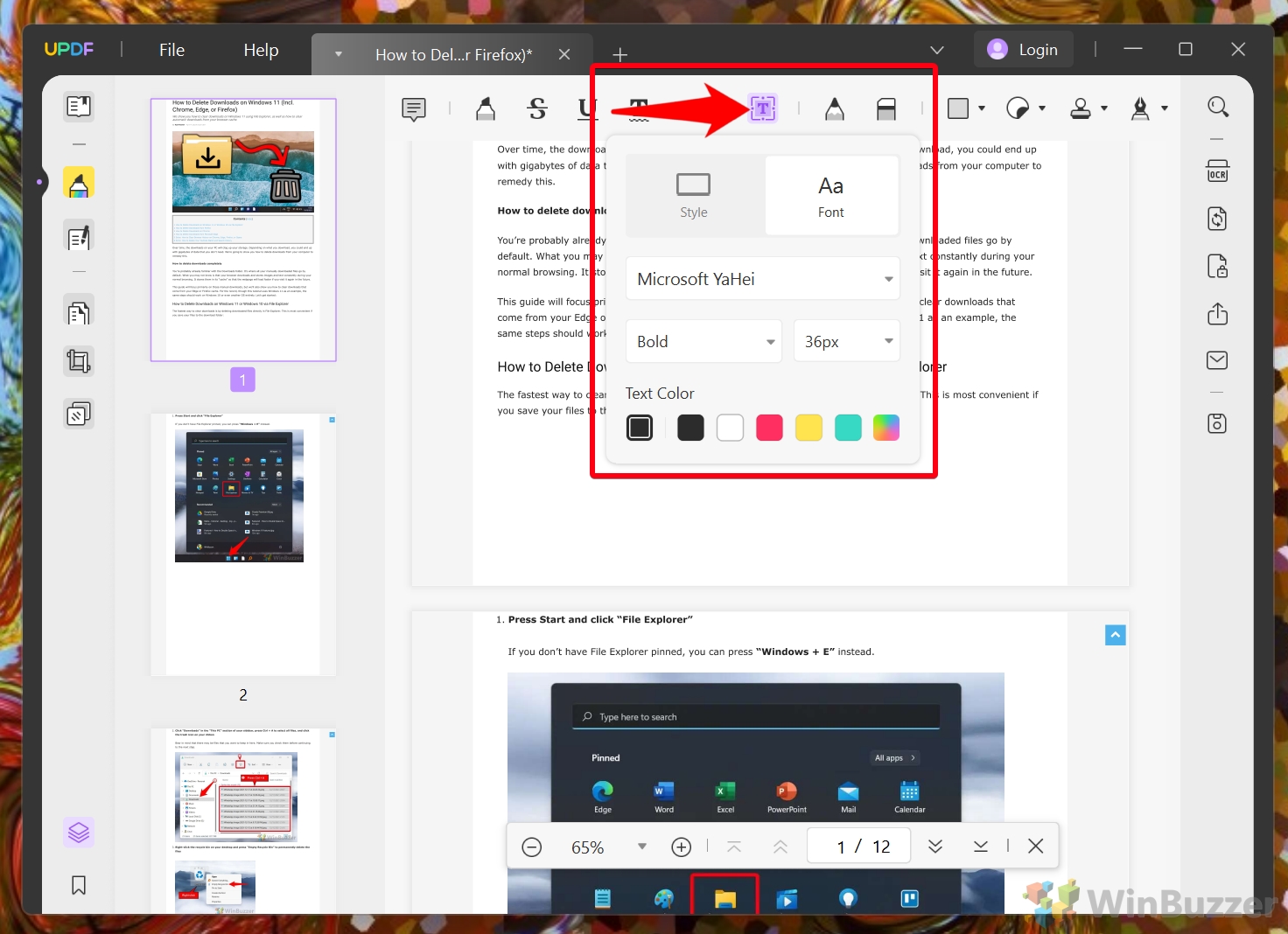The height and width of the screenshot is (934, 1288).
Task: Select the Squiggly line text tool
Action: [x=639, y=108]
